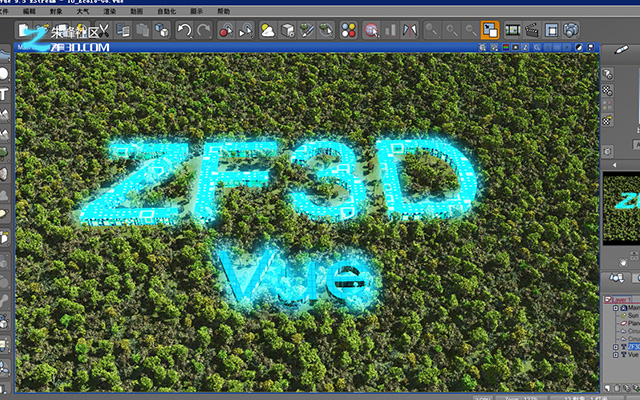640x400 pixels.
Task: Open the atmosphere editor sun-cloud icon
Action: (268, 30)
